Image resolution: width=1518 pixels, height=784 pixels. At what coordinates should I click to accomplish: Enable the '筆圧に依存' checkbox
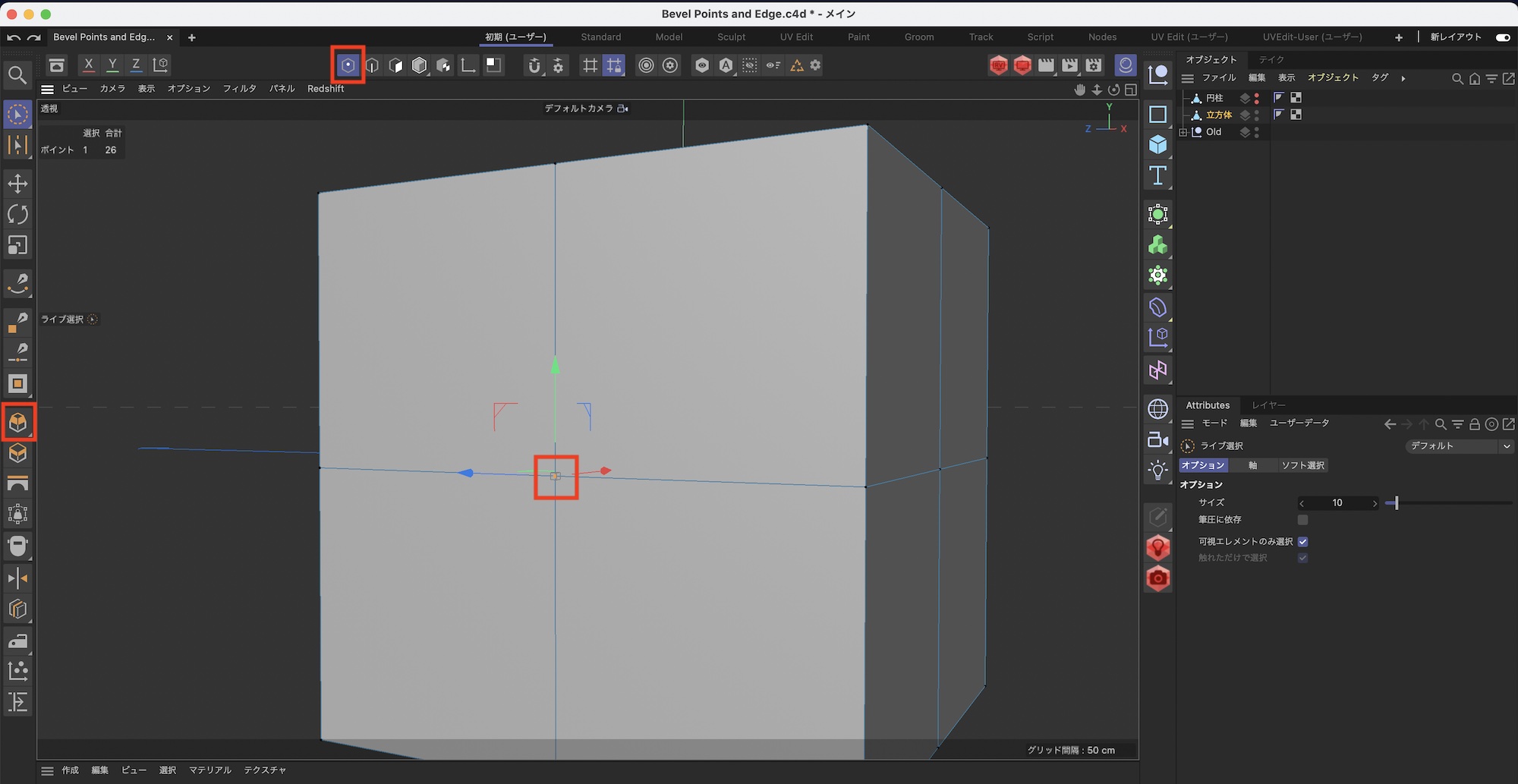[1302, 520]
